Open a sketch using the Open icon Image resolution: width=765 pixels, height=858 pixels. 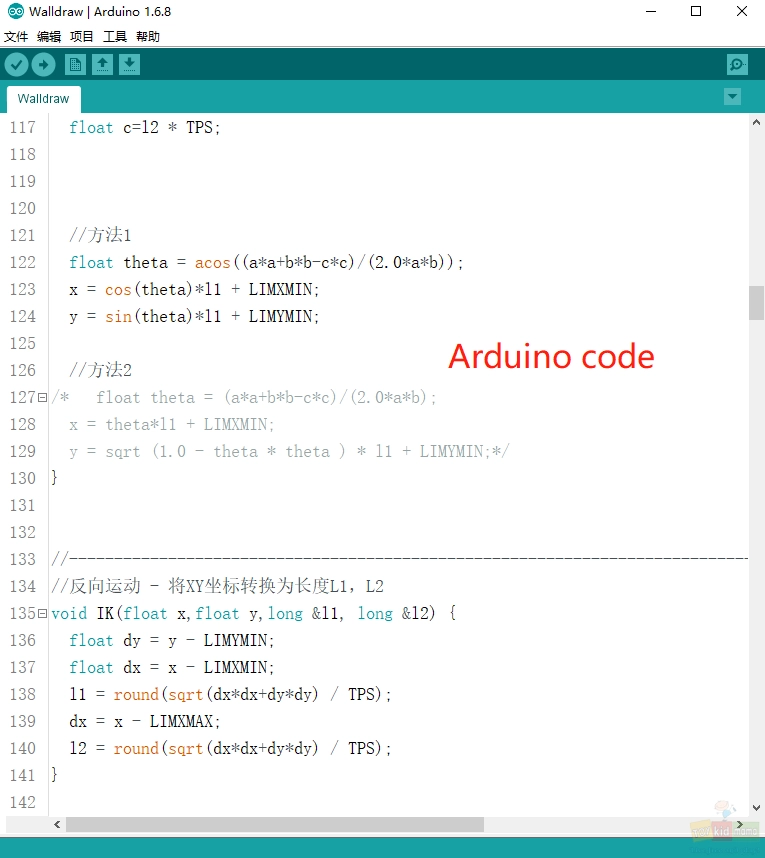pos(102,65)
